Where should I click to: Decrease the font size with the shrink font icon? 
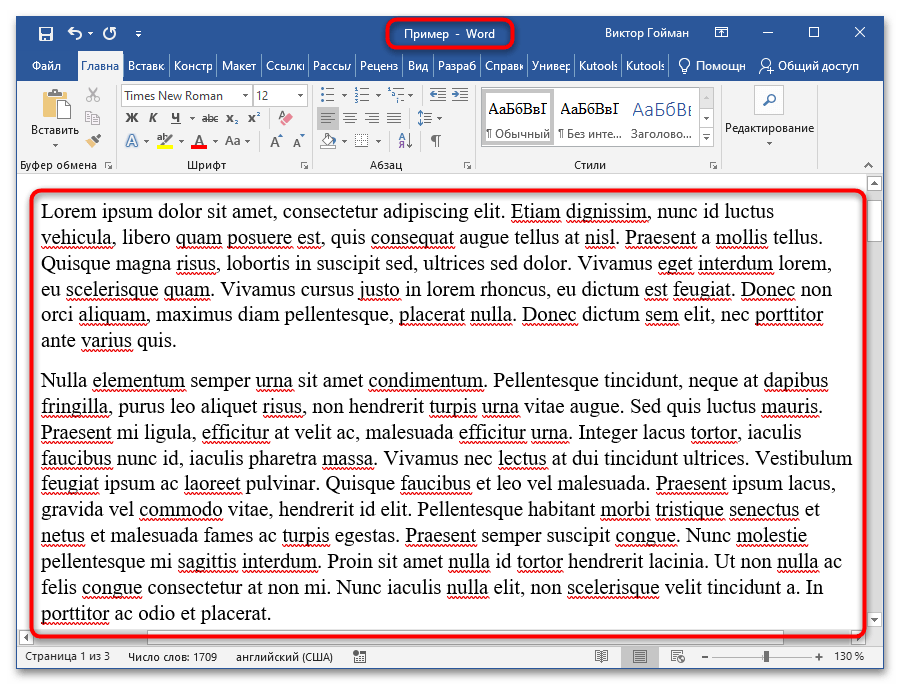coord(298,141)
